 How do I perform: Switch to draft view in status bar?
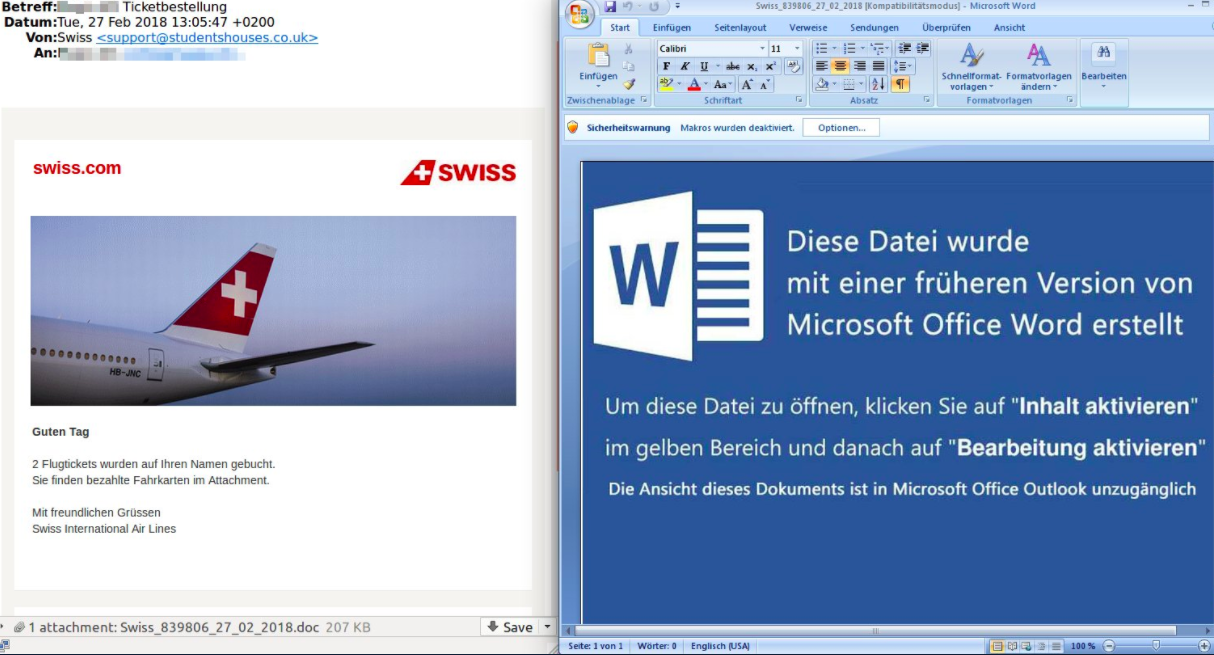[1056, 646]
